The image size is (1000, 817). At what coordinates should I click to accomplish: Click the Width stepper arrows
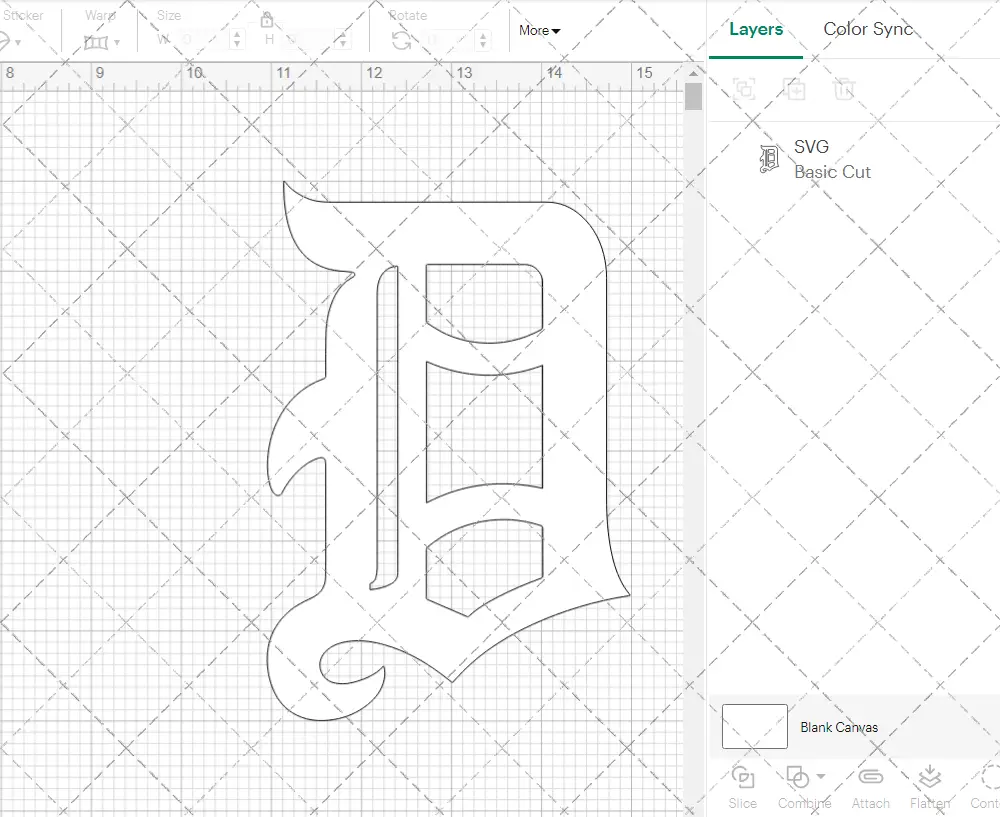coord(237,40)
